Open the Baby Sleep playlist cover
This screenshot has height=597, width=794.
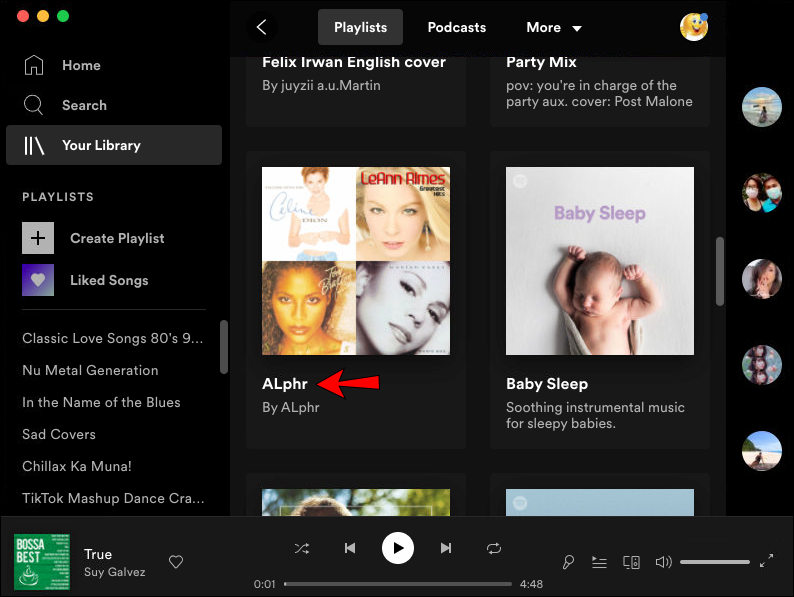[x=600, y=261]
